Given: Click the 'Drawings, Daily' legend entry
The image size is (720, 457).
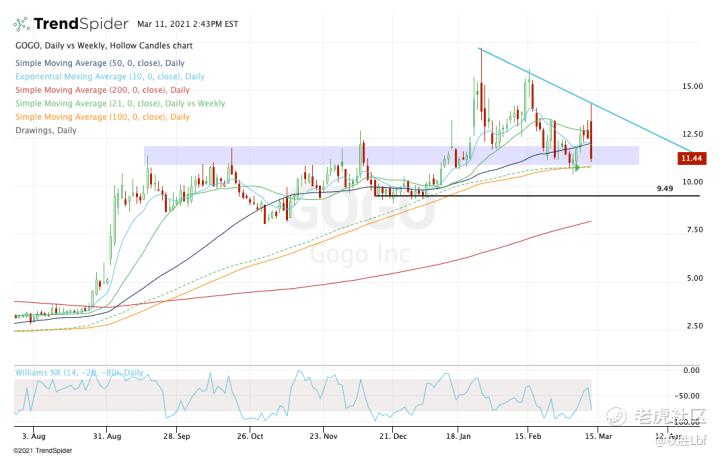Looking at the screenshot, I should [x=46, y=130].
